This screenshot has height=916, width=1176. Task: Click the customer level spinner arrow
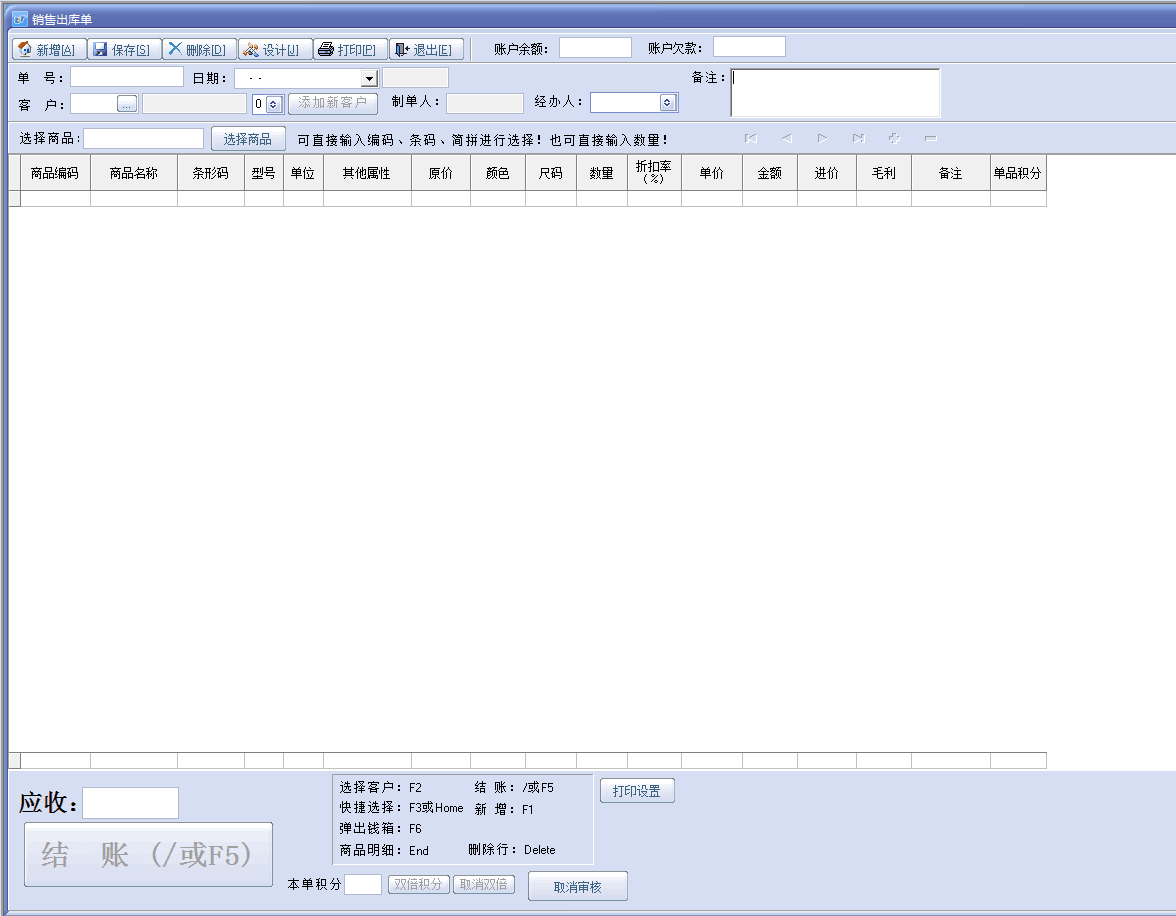(x=274, y=104)
